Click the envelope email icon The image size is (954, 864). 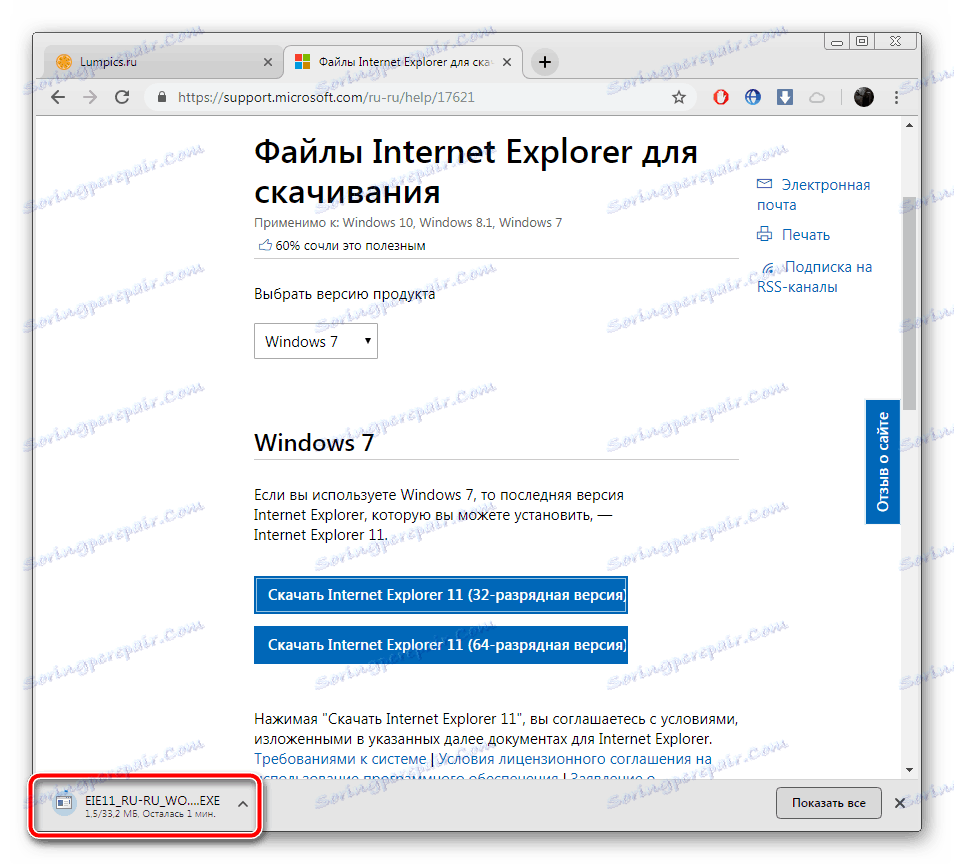(765, 184)
